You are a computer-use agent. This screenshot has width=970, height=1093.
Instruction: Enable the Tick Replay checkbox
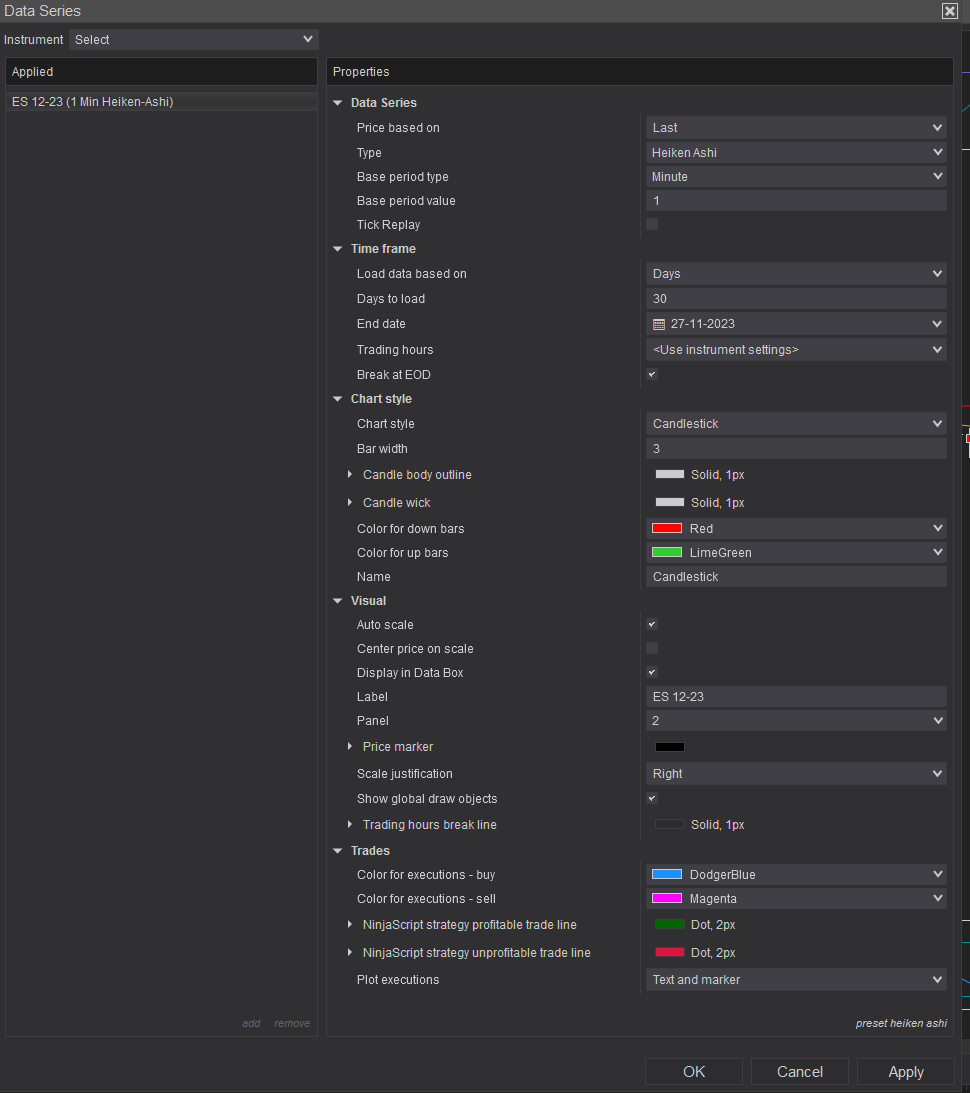(652, 225)
